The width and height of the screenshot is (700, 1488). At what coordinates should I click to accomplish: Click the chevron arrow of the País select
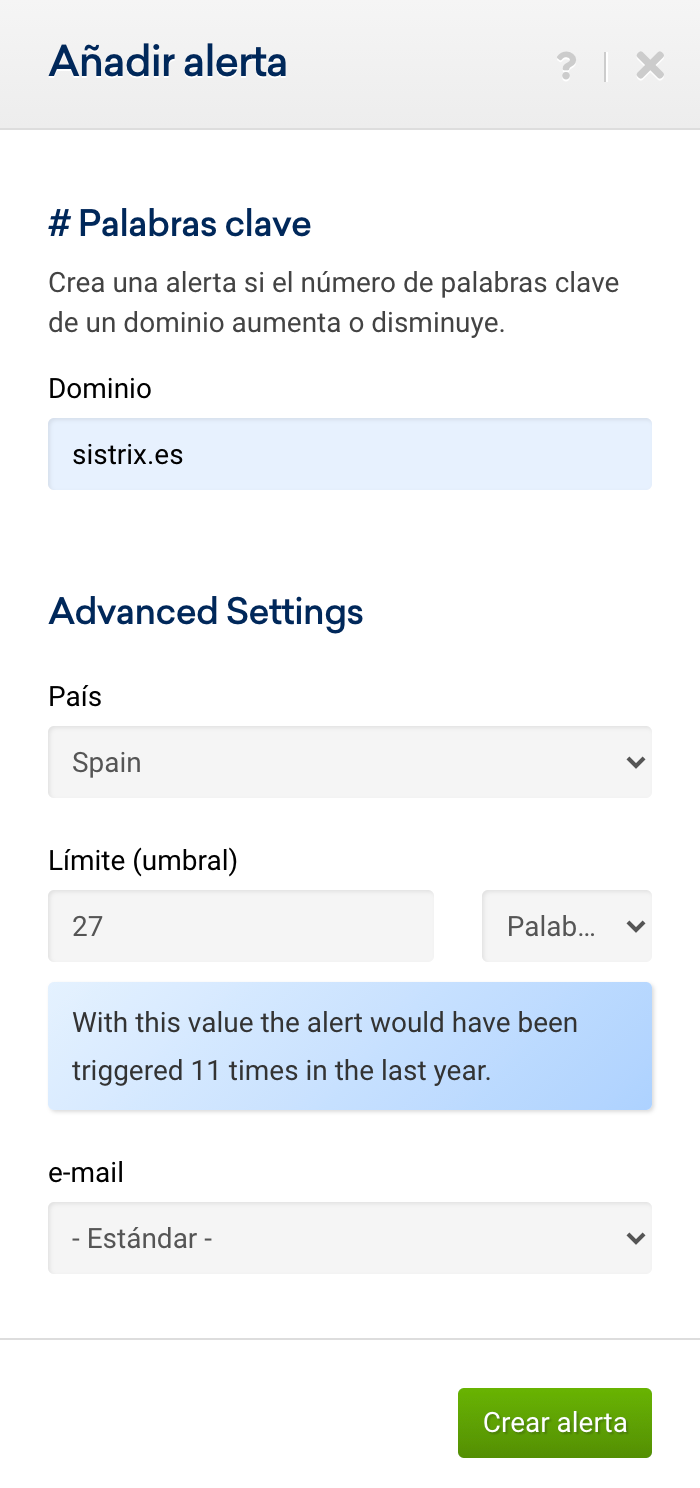tap(634, 762)
